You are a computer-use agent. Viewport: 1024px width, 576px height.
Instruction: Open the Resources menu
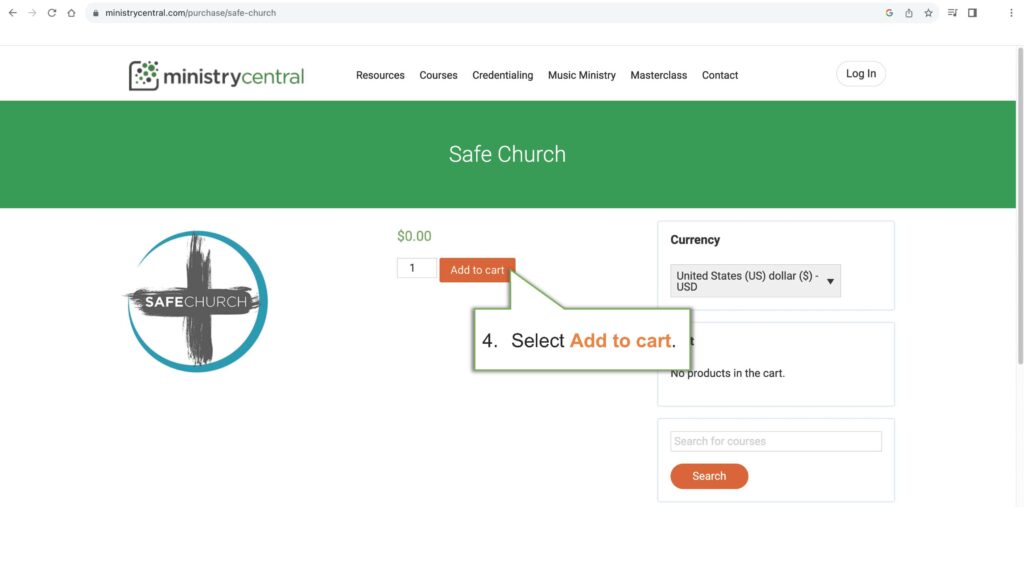[x=380, y=75]
